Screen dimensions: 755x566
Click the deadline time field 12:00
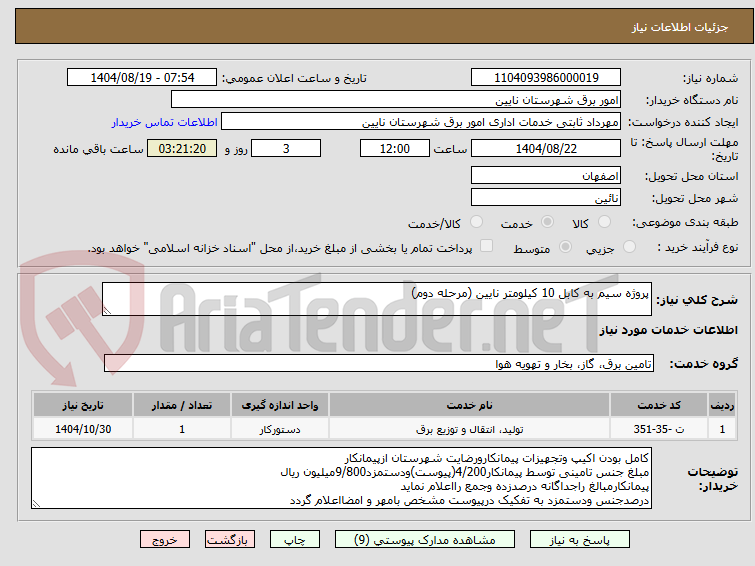coord(395,148)
